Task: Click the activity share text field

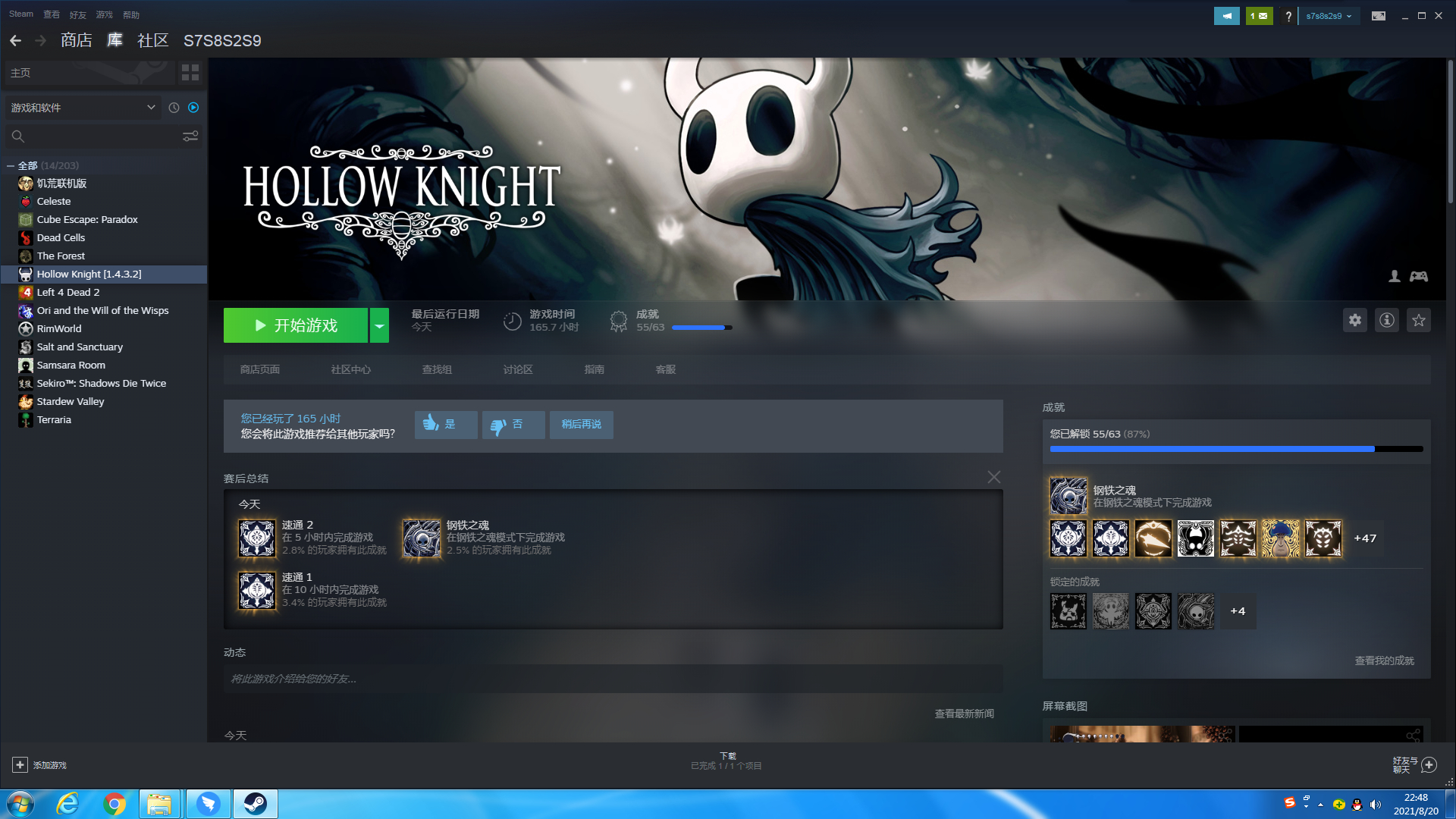Action: (613, 679)
